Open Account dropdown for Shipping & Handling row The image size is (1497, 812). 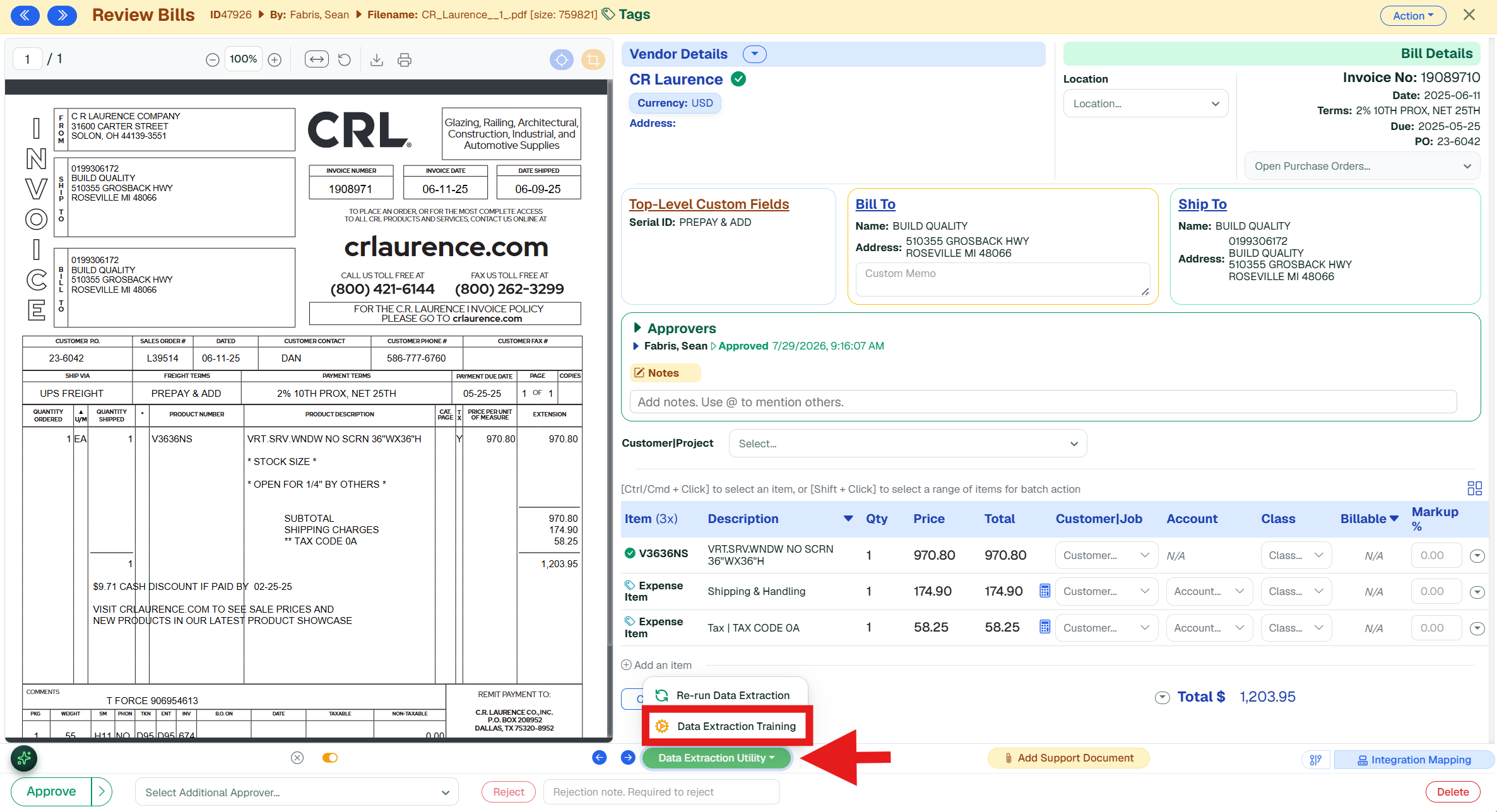pos(1209,591)
